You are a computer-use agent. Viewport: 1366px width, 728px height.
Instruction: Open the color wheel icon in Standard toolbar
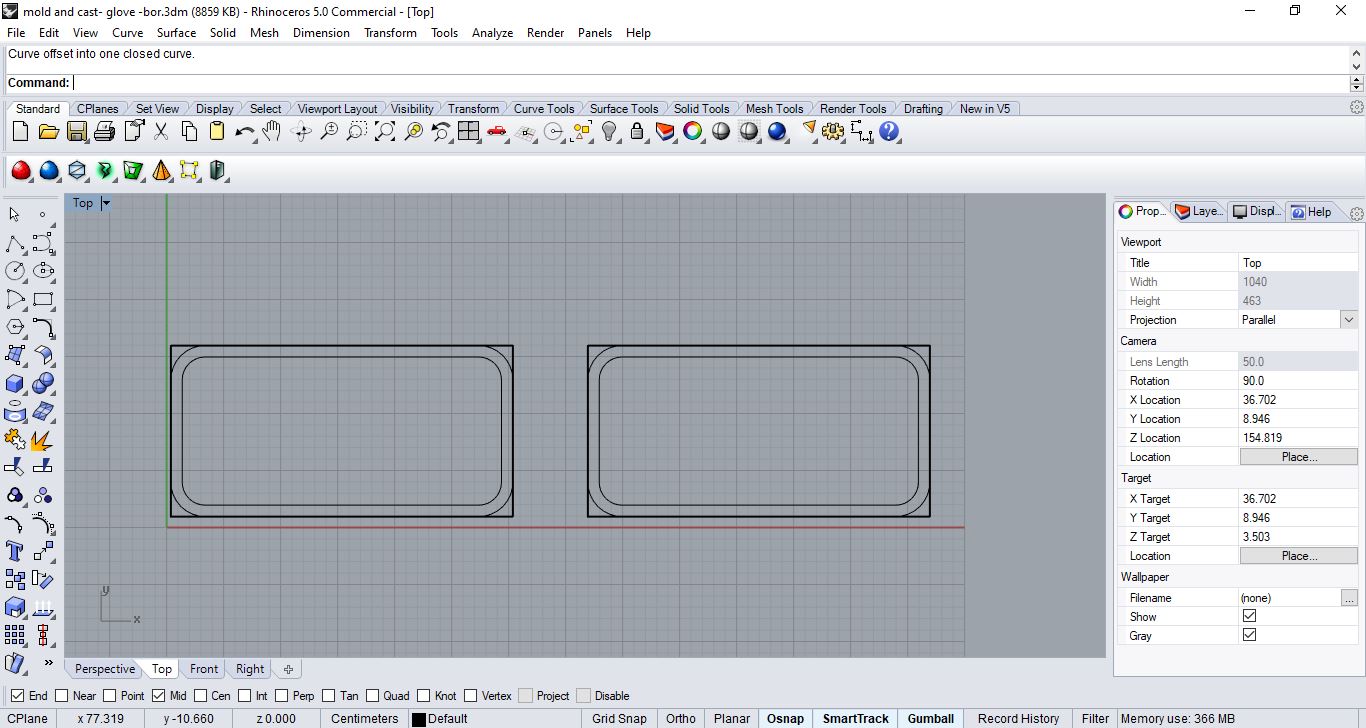click(693, 131)
